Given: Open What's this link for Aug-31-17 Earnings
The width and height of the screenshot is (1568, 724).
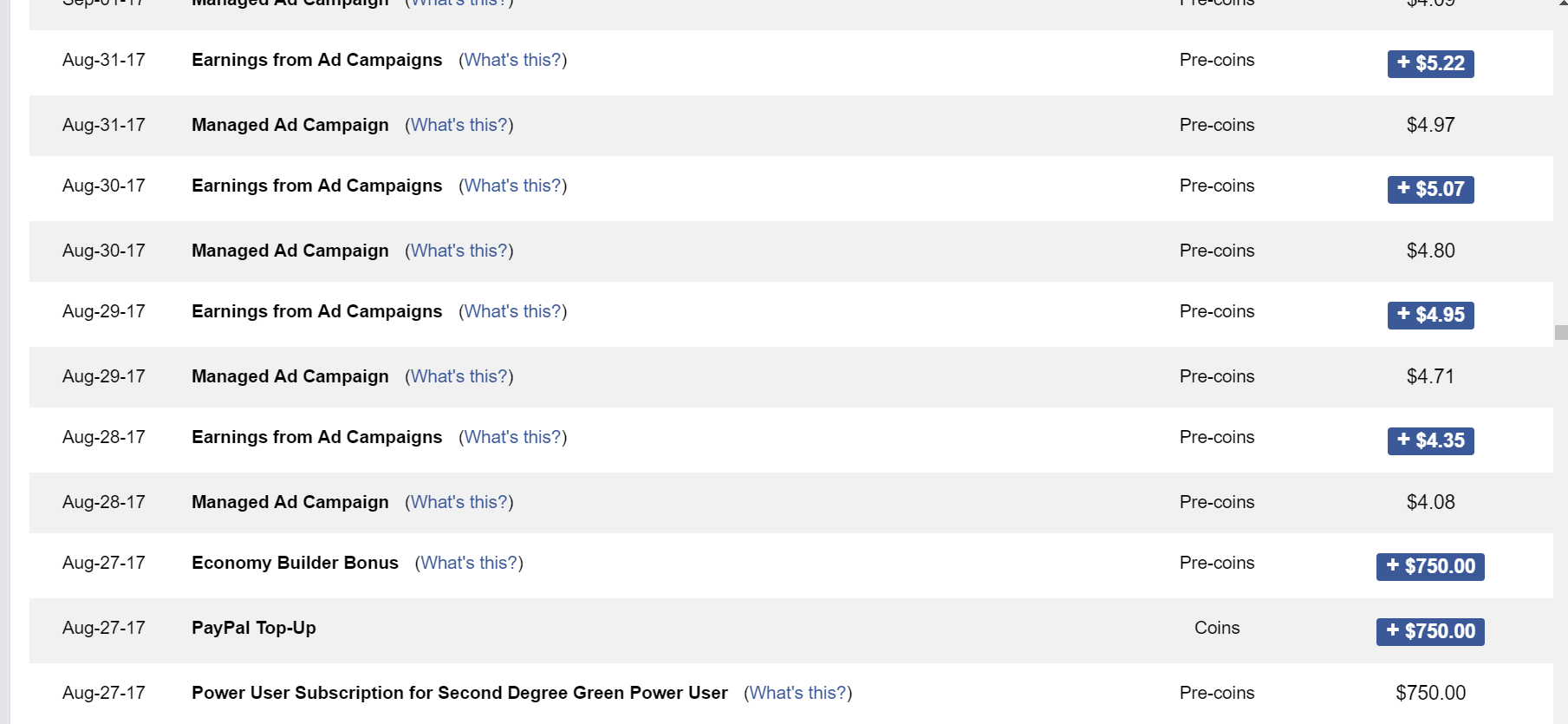Looking at the screenshot, I should coord(512,60).
